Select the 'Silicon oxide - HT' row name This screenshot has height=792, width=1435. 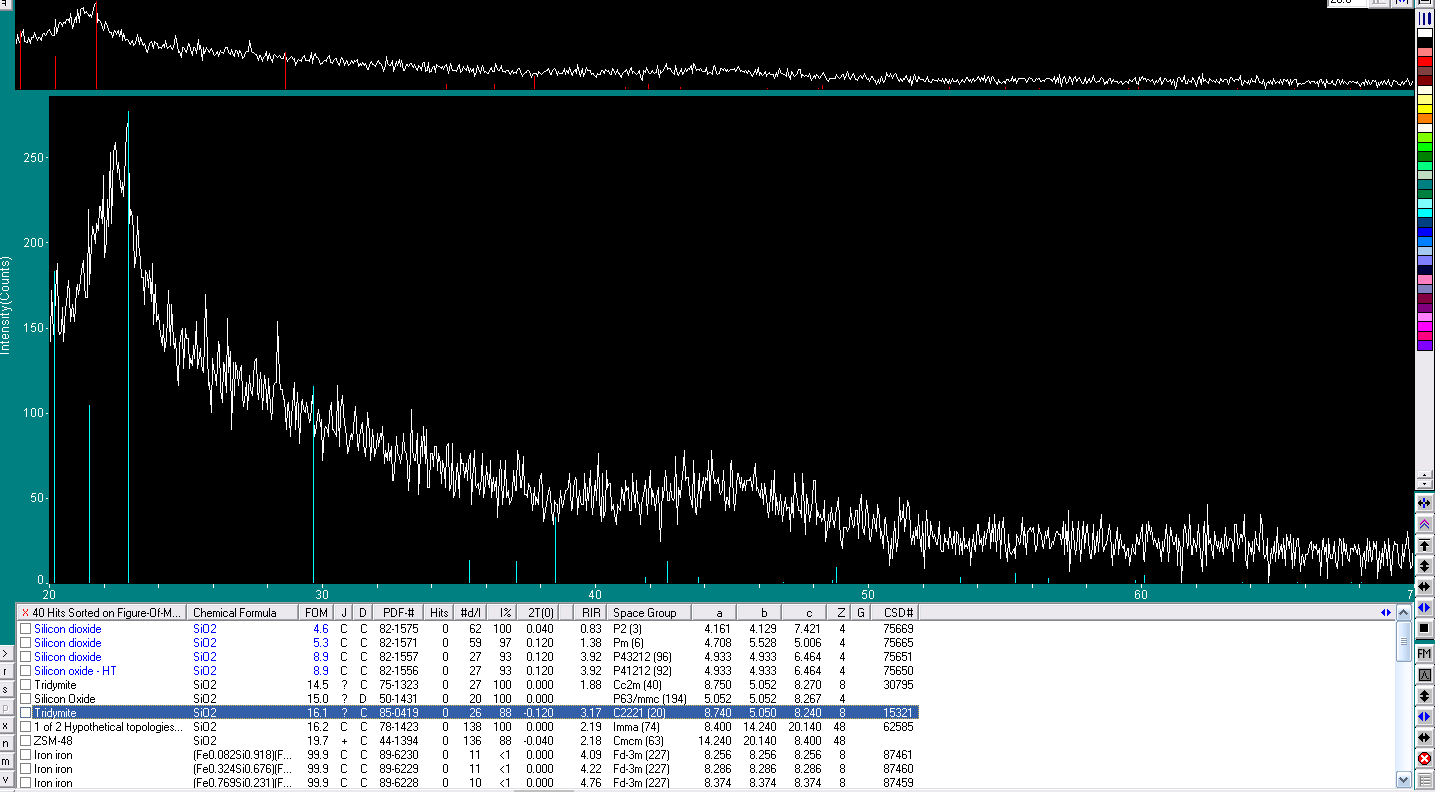tap(75, 671)
